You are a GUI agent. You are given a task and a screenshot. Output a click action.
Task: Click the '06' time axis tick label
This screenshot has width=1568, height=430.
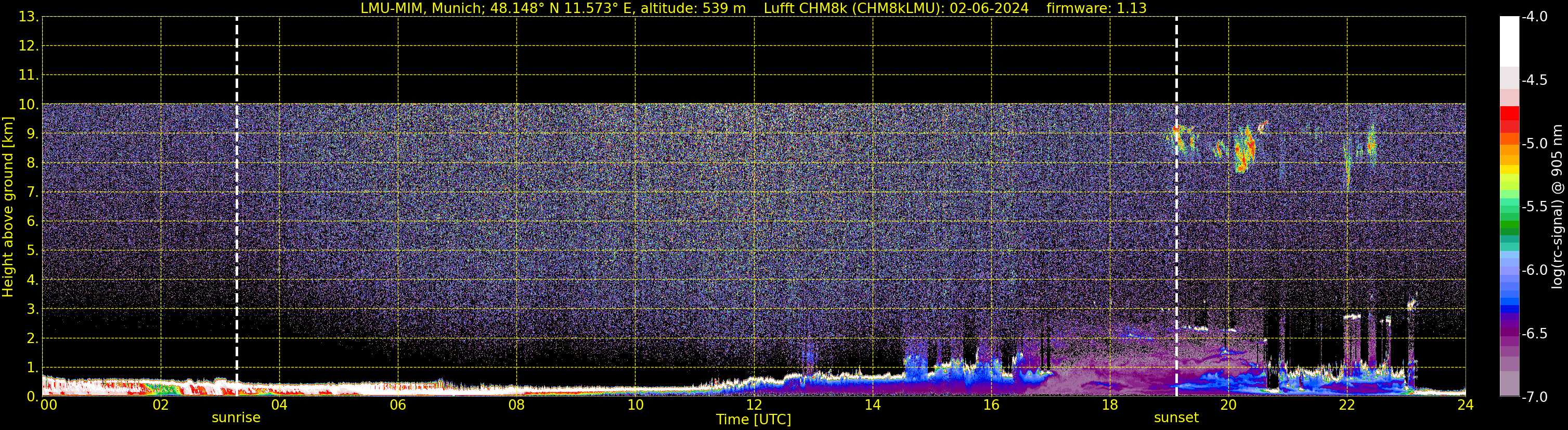(398, 405)
